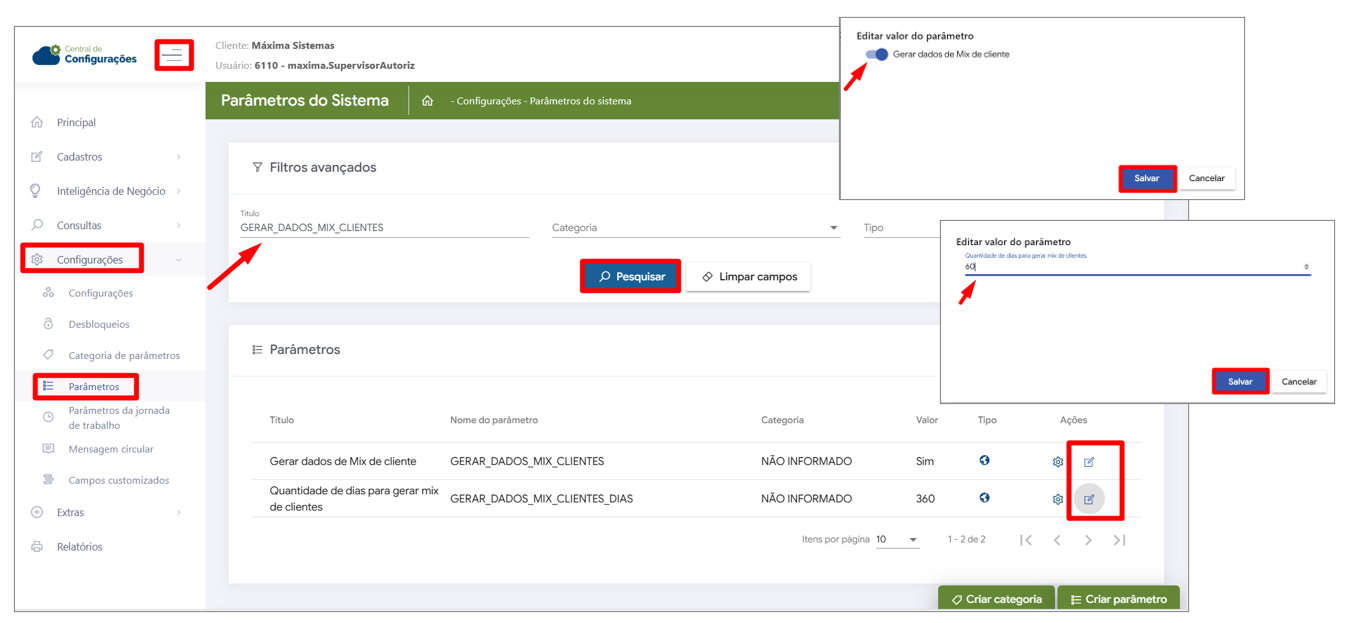
Task: Click the hamburger menu icon
Action: click(174, 55)
